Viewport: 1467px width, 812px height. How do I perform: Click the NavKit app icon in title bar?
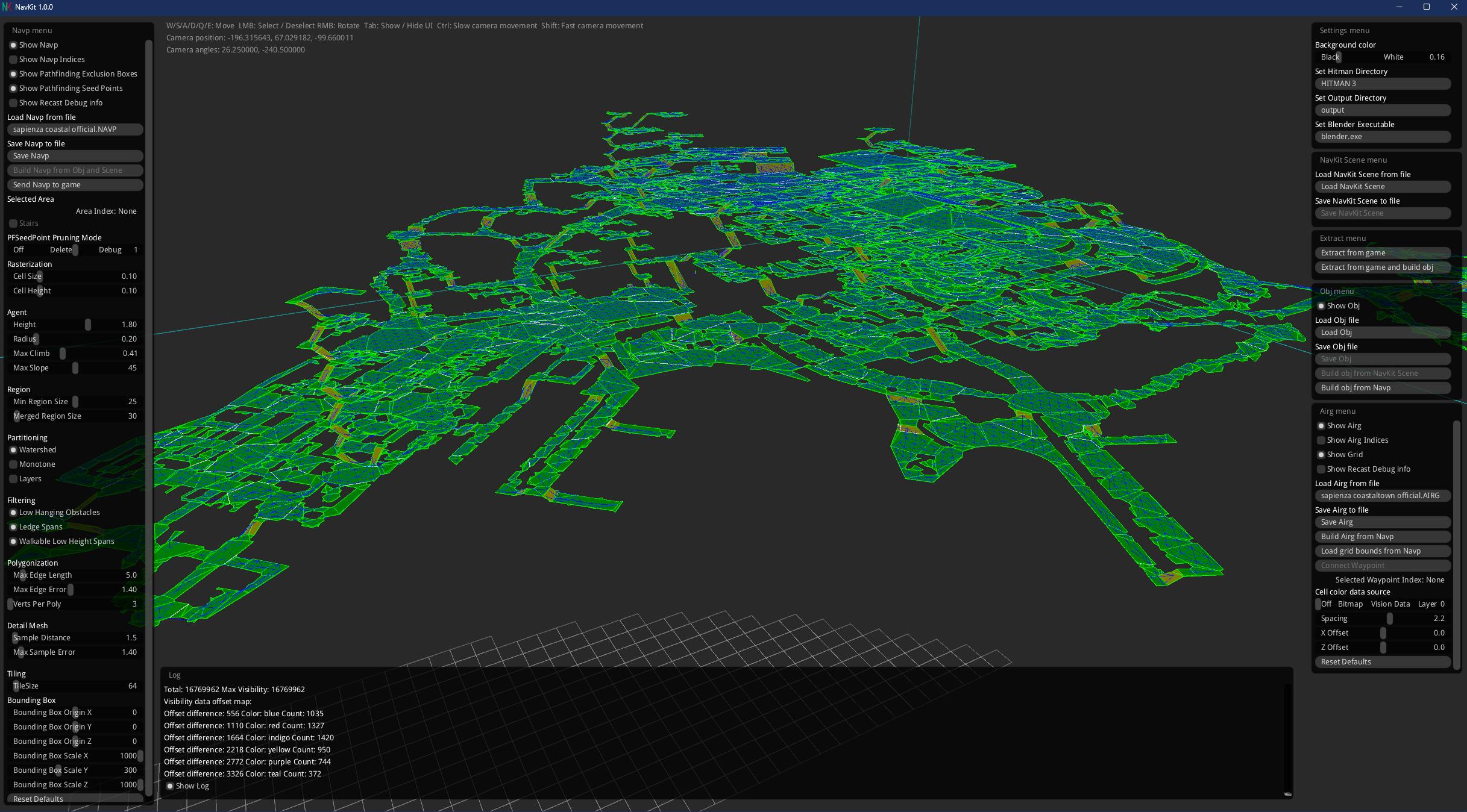tap(7, 7)
